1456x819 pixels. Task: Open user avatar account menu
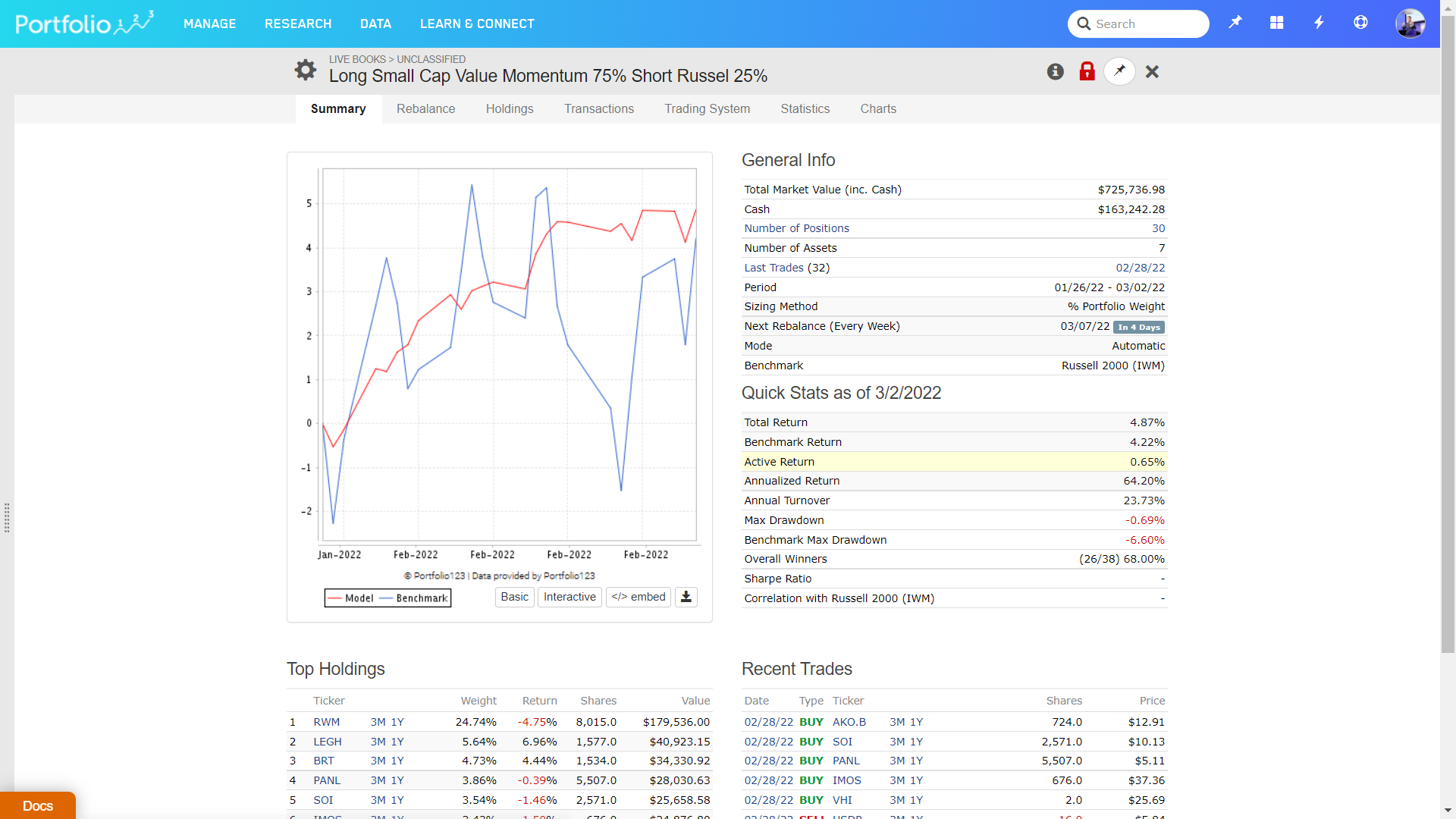click(1410, 24)
